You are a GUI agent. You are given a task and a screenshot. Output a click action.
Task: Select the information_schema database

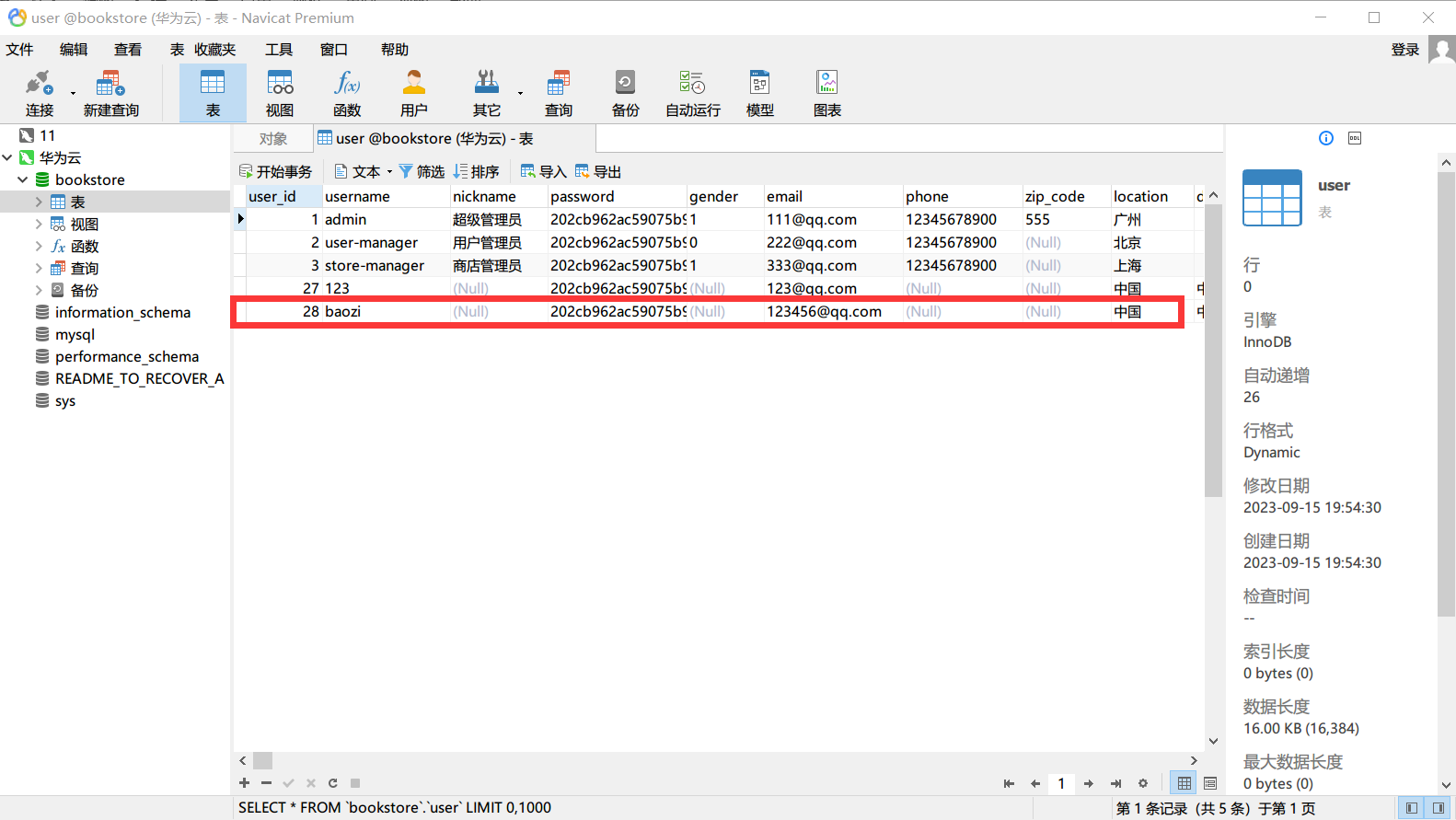122,312
